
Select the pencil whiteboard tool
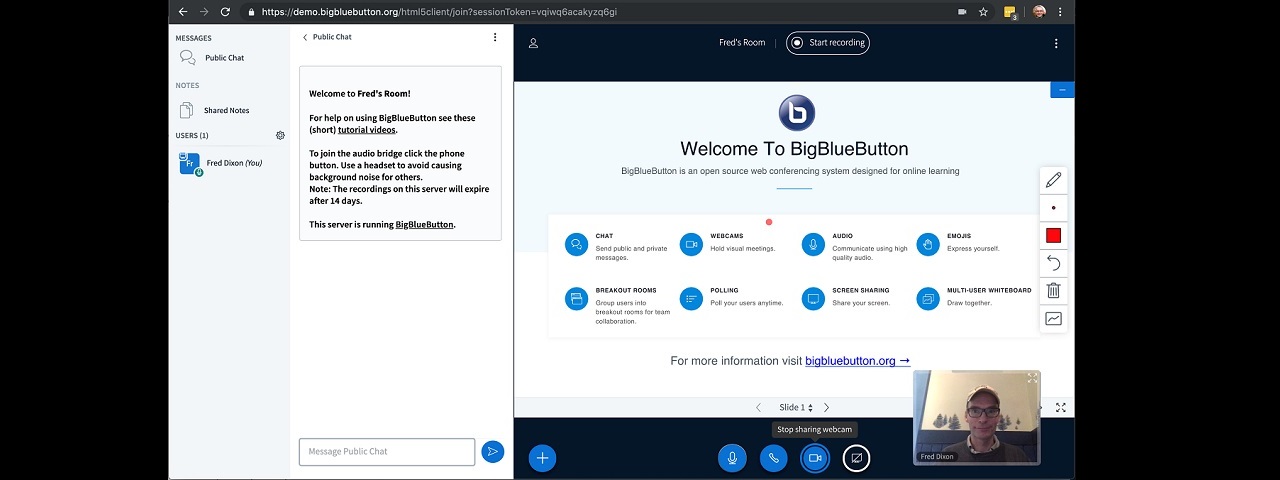click(1053, 180)
